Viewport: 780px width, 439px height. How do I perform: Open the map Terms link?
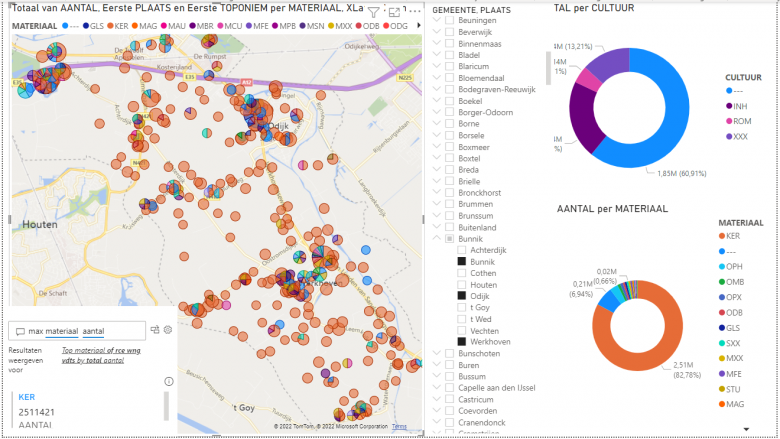(400, 426)
